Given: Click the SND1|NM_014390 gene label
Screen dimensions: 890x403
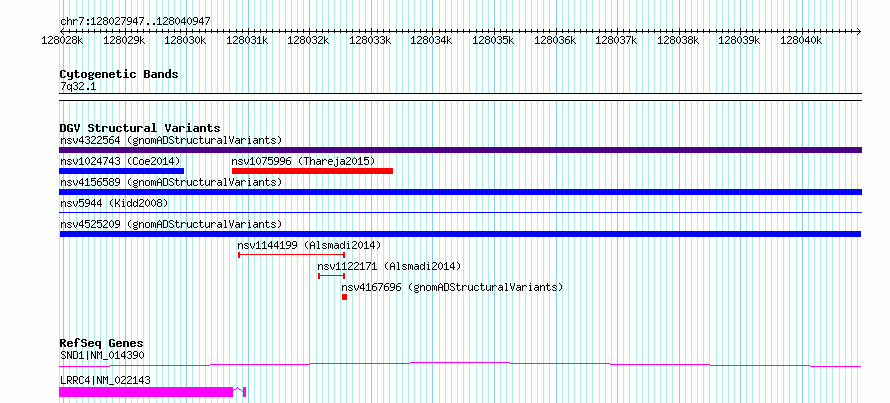Looking at the screenshot, I should 102,355.
